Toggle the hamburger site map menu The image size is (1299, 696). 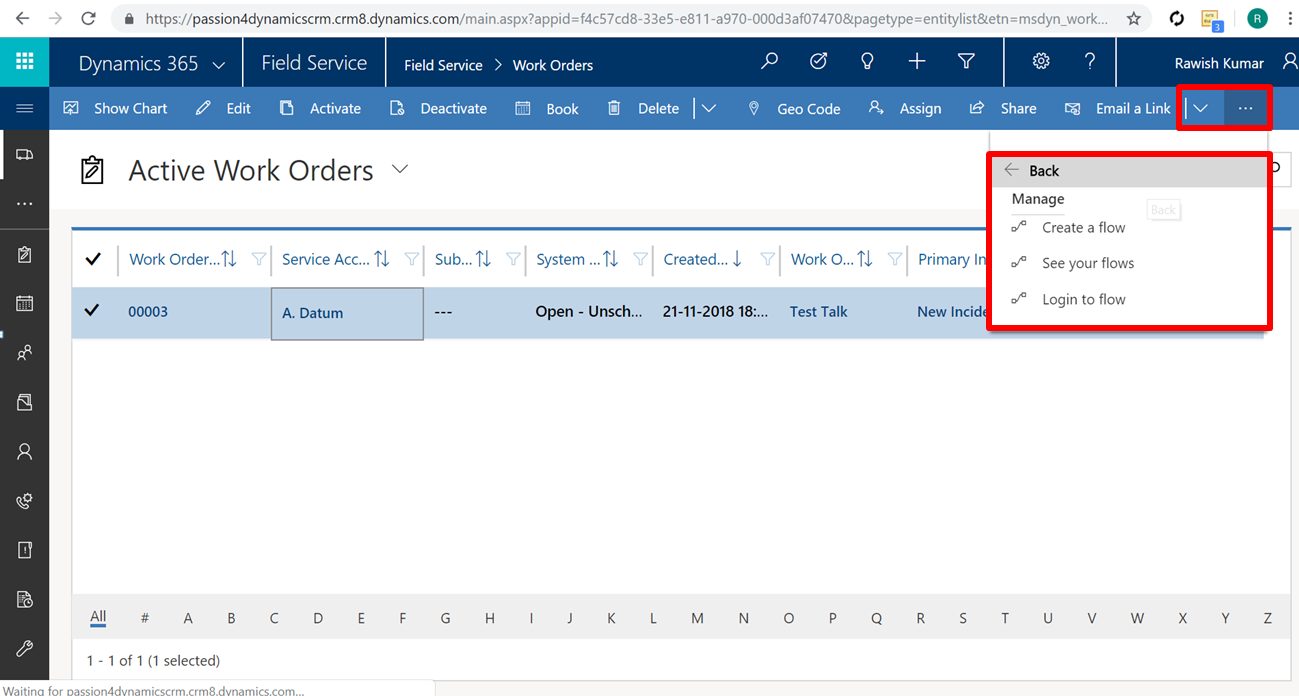[x=25, y=108]
